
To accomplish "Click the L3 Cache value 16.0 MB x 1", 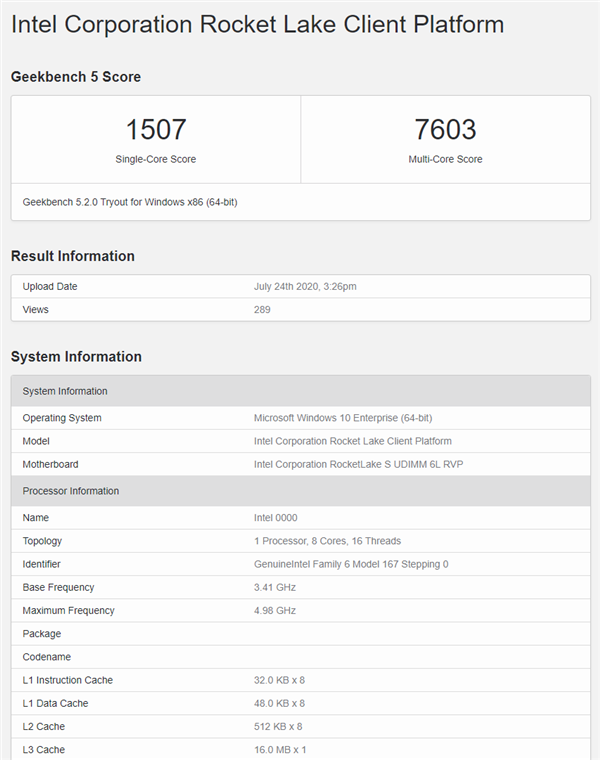I will 281,749.
